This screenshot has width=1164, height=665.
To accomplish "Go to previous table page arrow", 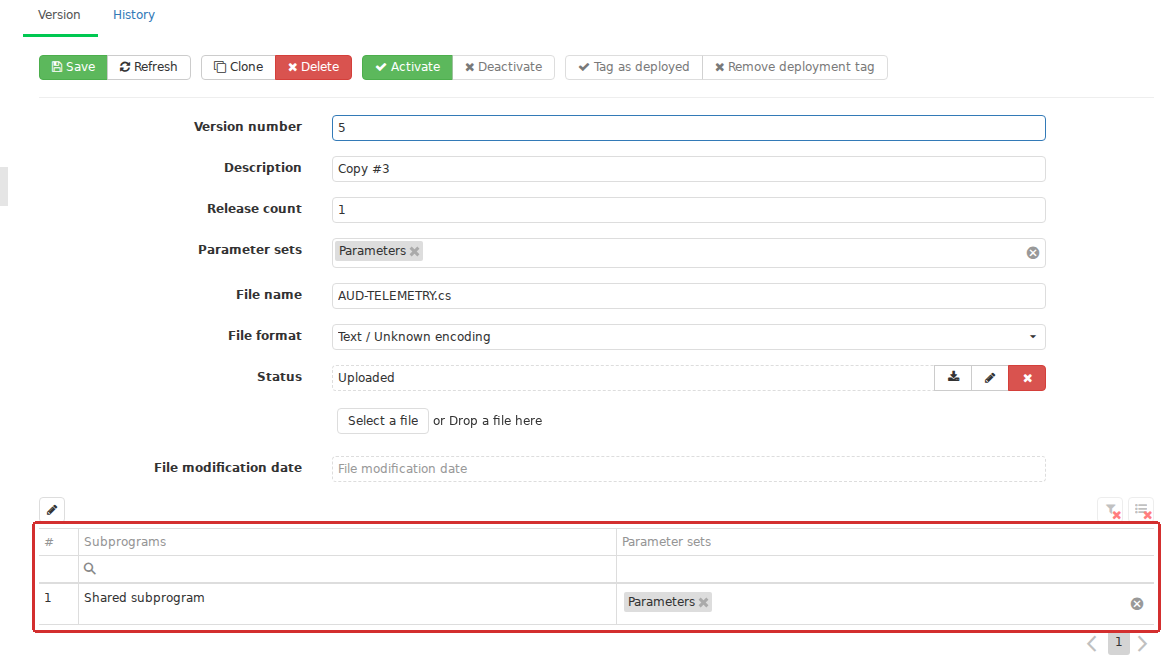I will tap(1092, 643).
